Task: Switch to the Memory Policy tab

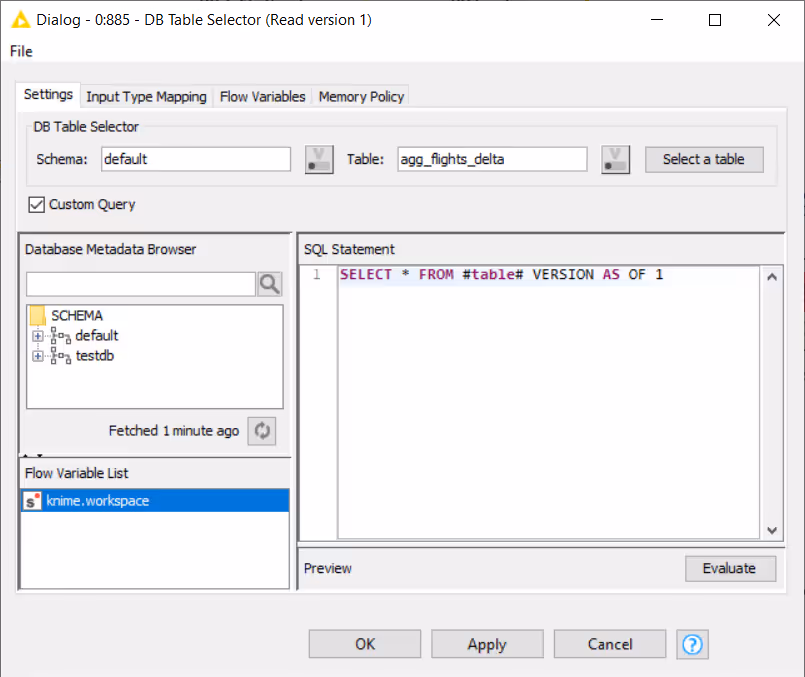Action: (361, 96)
